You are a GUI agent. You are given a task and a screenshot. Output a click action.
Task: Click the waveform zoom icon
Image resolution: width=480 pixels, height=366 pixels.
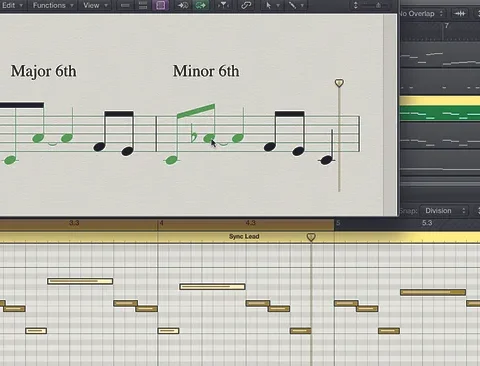(x=460, y=14)
